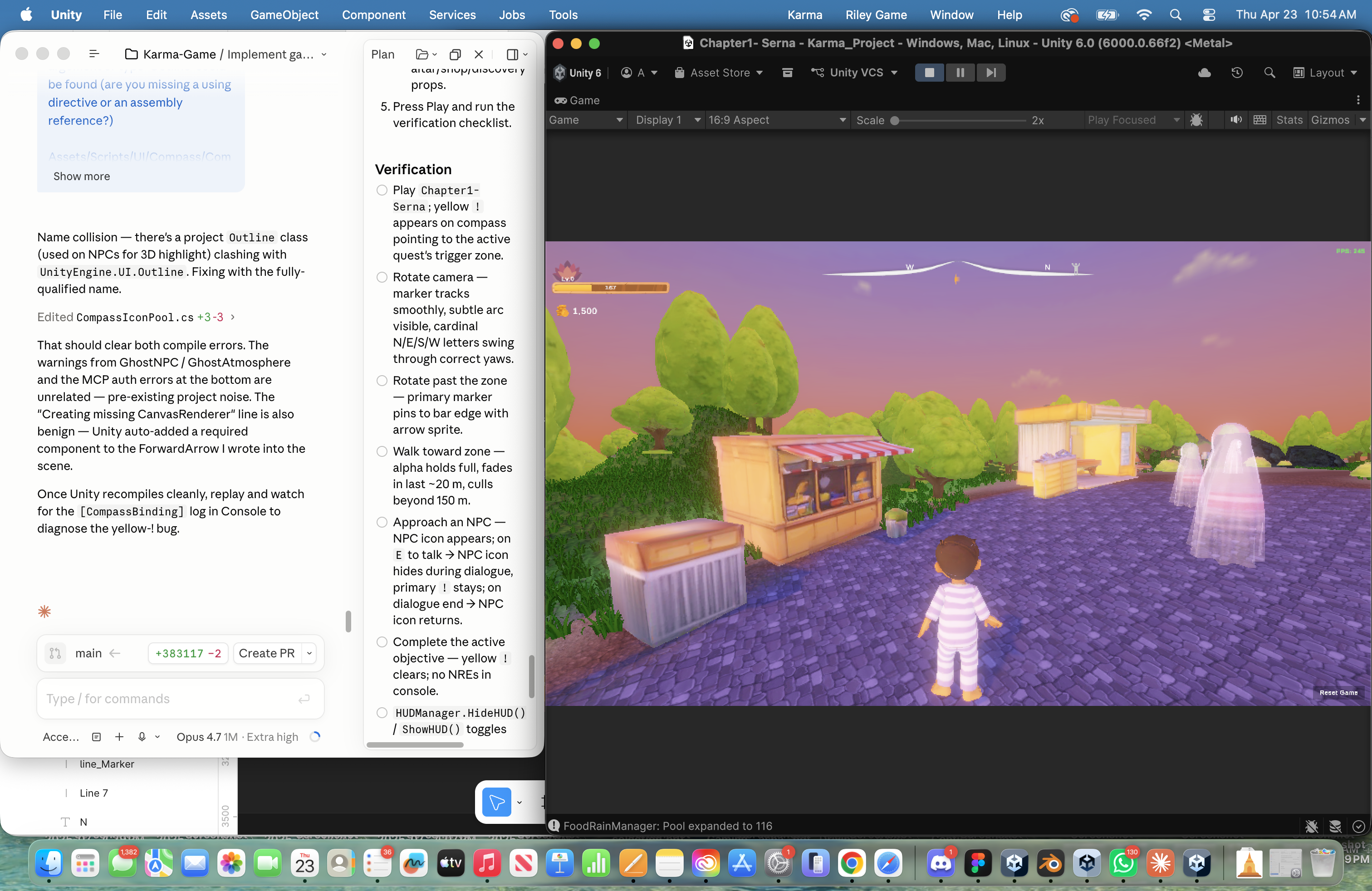This screenshot has height=891, width=1372.
Task: Open the Opus 4.7 model selector
Action: [x=237, y=737]
